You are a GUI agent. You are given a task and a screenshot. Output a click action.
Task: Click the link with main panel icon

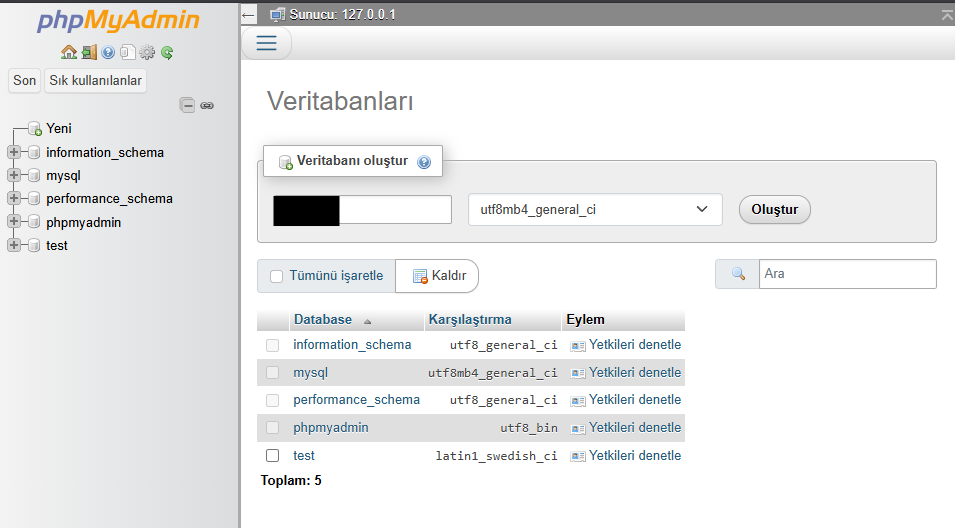click(x=207, y=105)
